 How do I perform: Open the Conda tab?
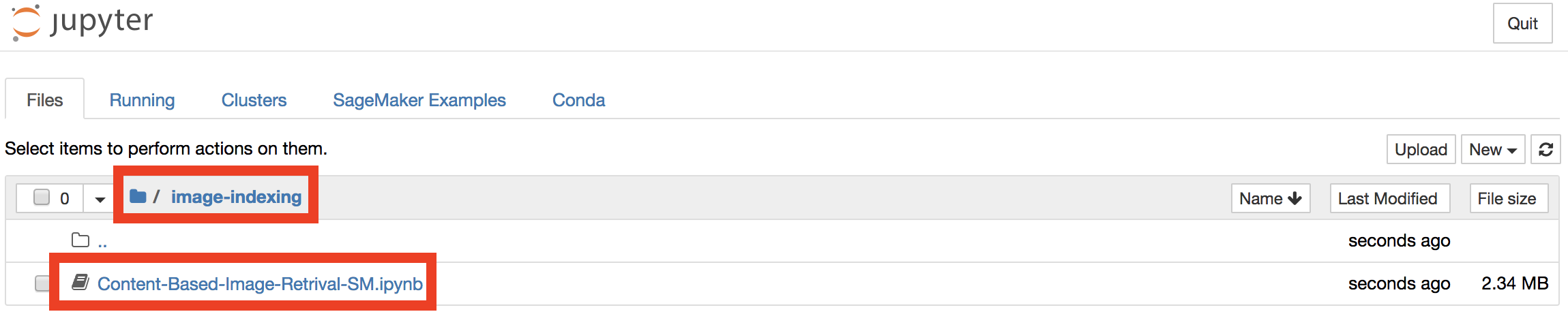point(578,100)
